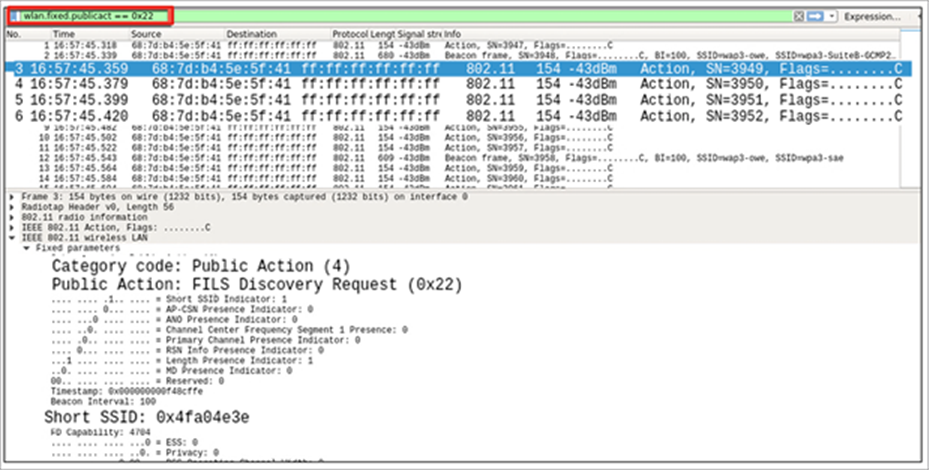Viewport: 929px width, 470px height.
Task: Apply the display filter with the arrow icon
Action: (x=815, y=17)
